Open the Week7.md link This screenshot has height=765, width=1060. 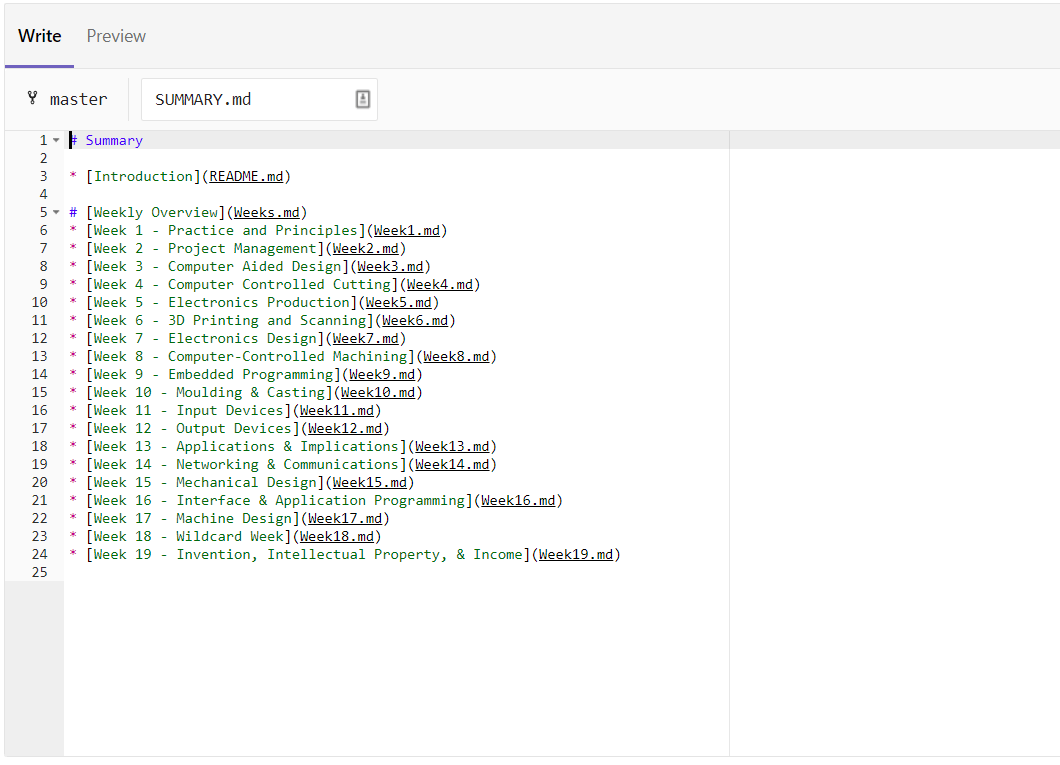[366, 338]
